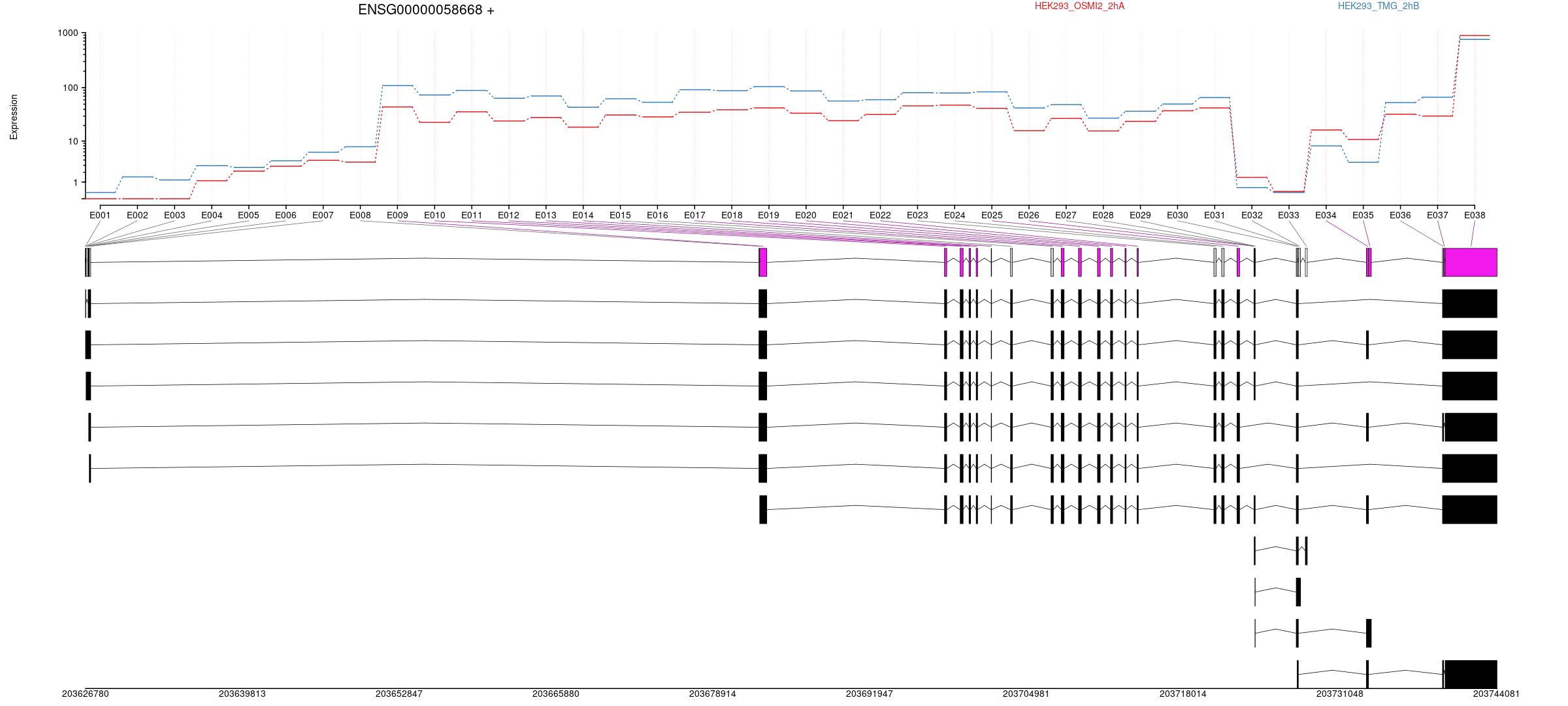
Task: Click exon bin label E020
Action: click(806, 215)
